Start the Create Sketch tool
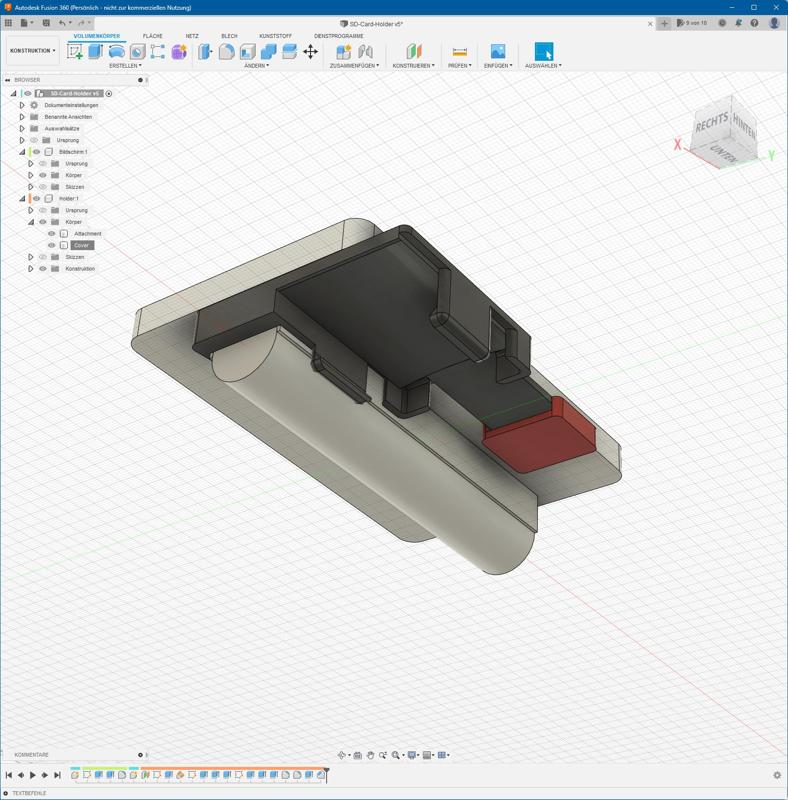The width and height of the screenshot is (788, 800). (75, 52)
